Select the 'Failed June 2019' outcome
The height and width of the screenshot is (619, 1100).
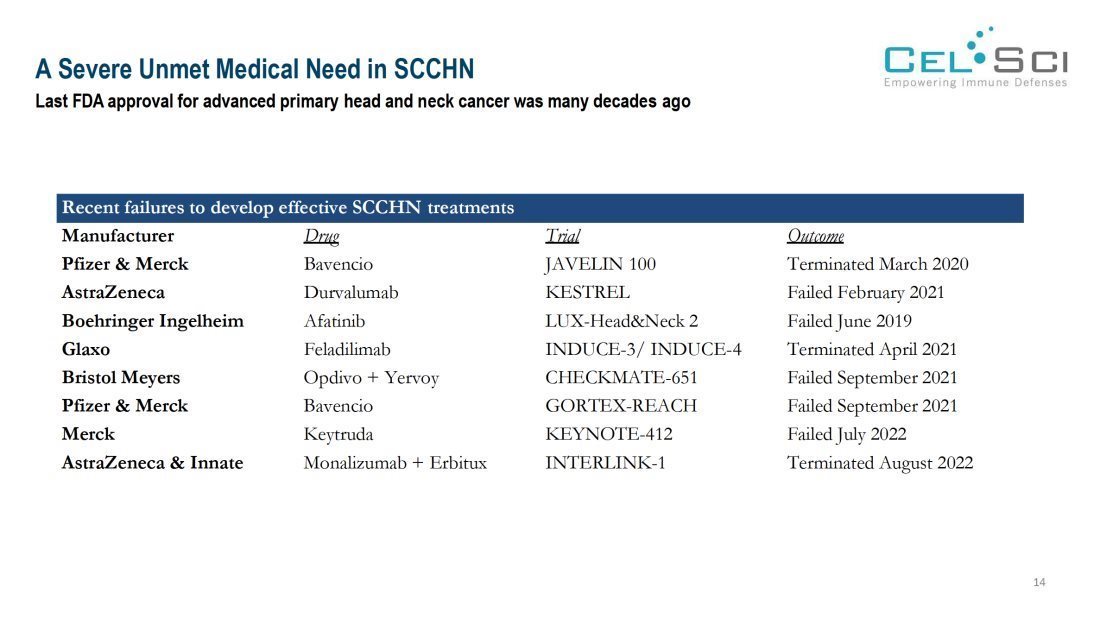[849, 321]
